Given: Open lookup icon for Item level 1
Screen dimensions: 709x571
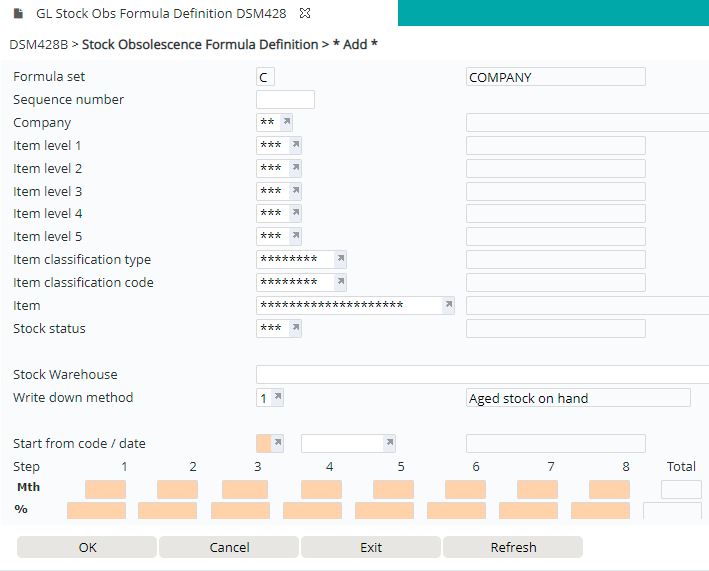Looking at the screenshot, I should coord(296,145).
